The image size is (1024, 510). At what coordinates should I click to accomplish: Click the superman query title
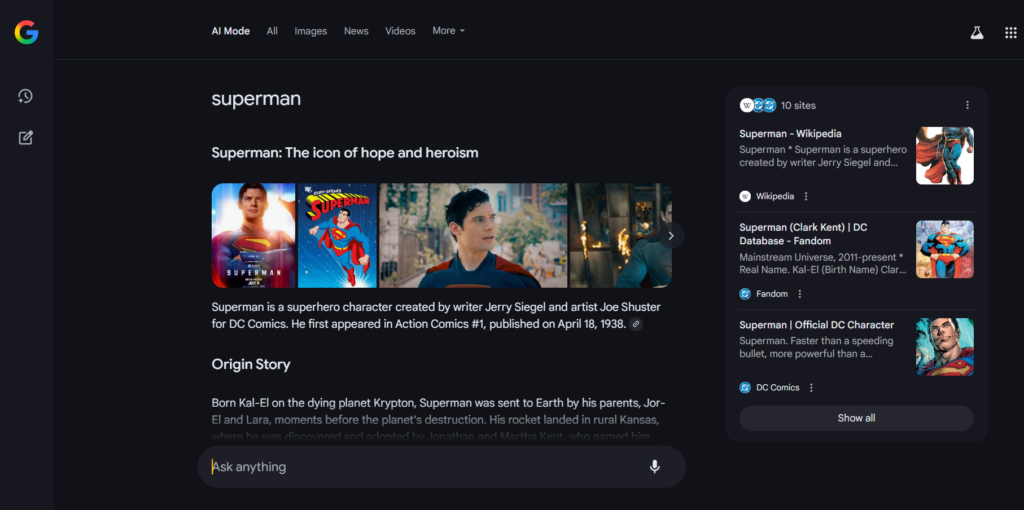(256, 99)
